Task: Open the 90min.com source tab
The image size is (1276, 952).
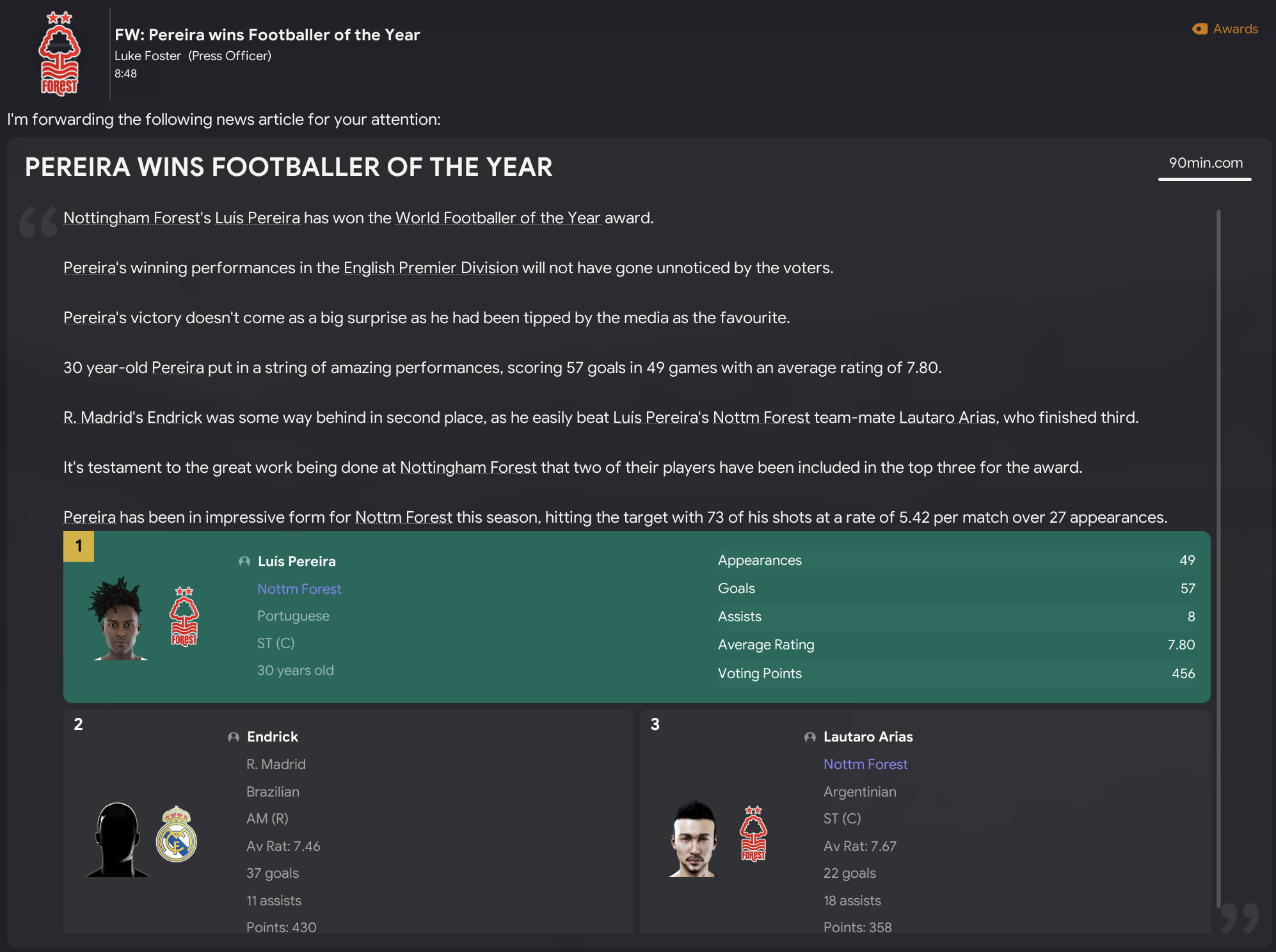Action: click(x=1206, y=163)
